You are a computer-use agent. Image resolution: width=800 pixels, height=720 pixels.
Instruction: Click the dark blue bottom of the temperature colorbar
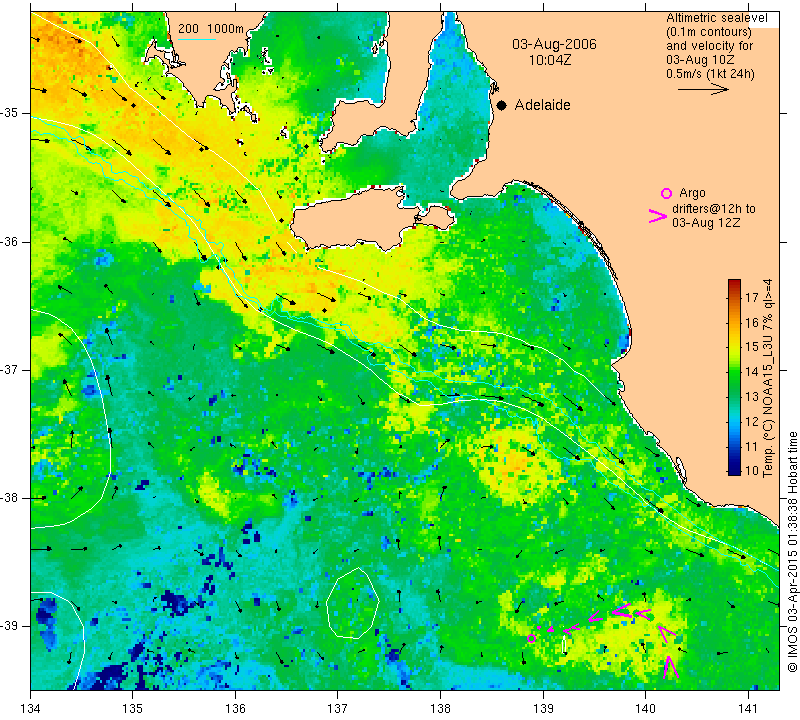pyautogui.click(x=734, y=470)
